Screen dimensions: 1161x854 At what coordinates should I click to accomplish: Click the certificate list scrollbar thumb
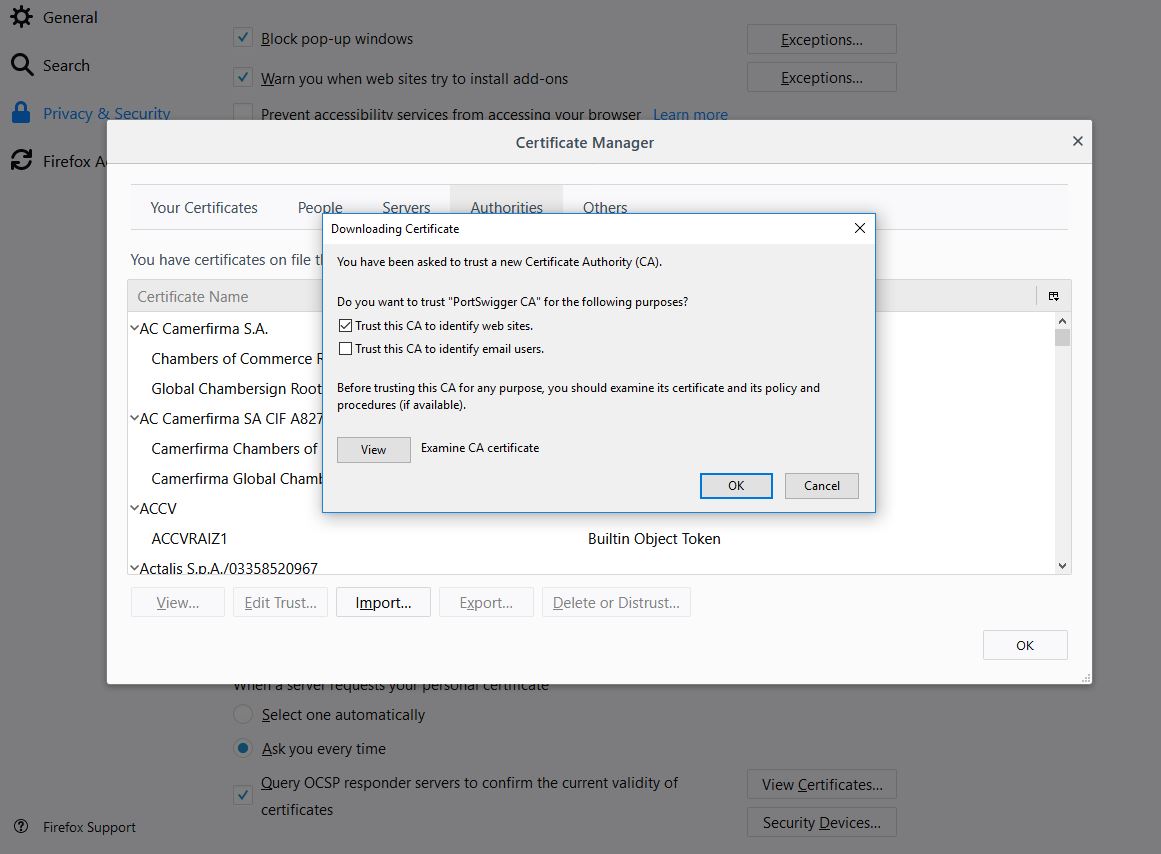pos(1062,338)
